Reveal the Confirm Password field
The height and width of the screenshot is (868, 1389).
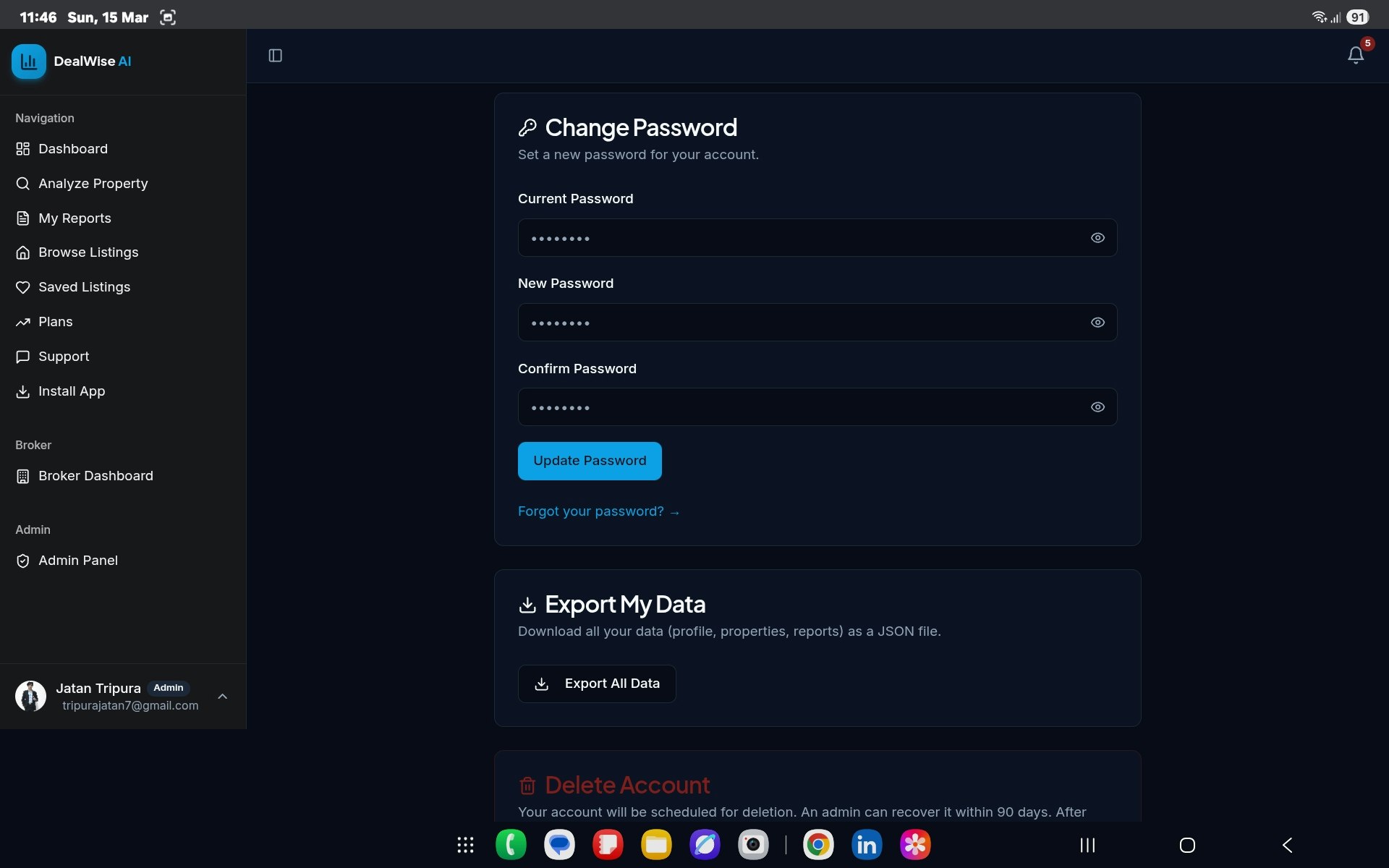coord(1097,407)
